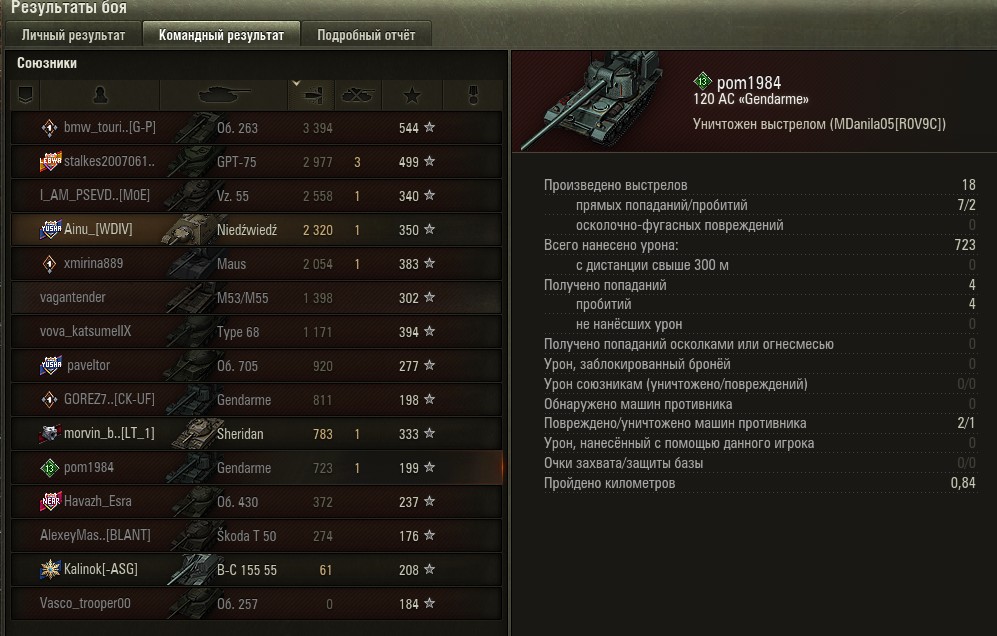Select Ainu_[WDIV] Niedźwiedź row
The height and width of the screenshot is (636, 997).
[x=256, y=230]
